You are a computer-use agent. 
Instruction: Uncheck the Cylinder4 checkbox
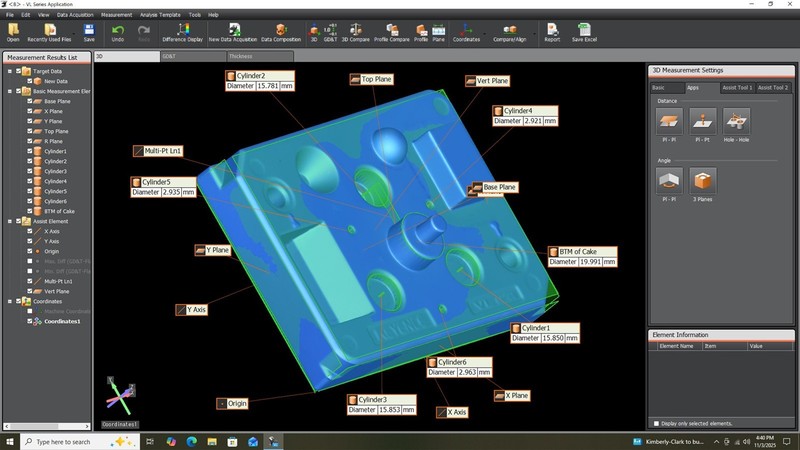(30, 181)
